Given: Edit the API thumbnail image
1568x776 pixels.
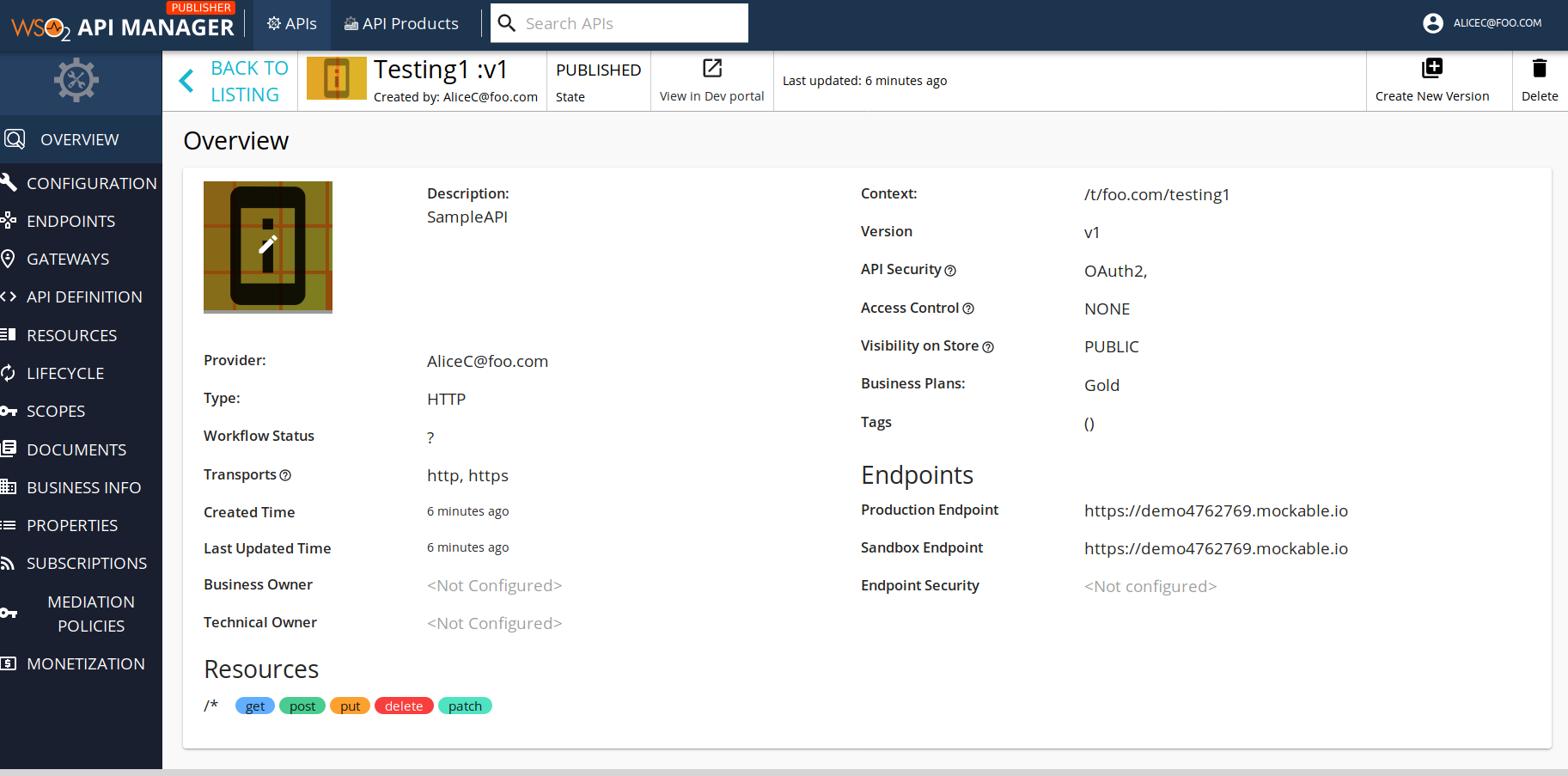Looking at the screenshot, I should tap(267, 247).
